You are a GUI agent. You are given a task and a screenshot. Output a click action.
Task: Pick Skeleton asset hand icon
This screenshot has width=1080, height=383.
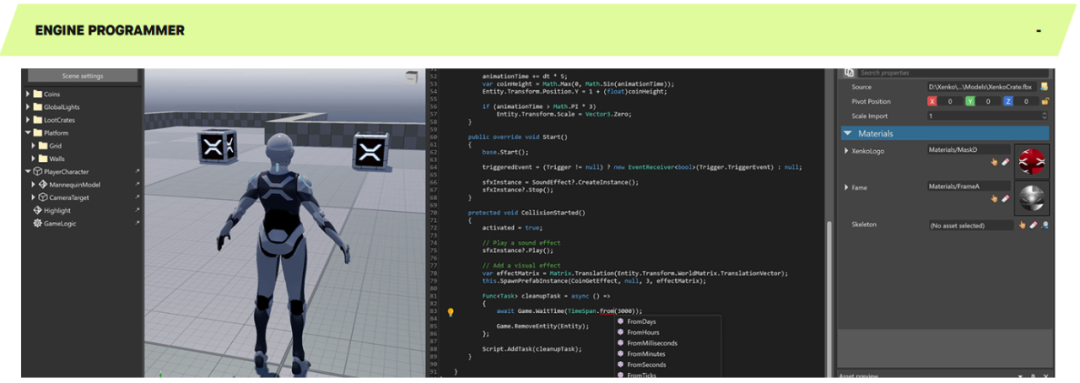tap(1022, 225)
